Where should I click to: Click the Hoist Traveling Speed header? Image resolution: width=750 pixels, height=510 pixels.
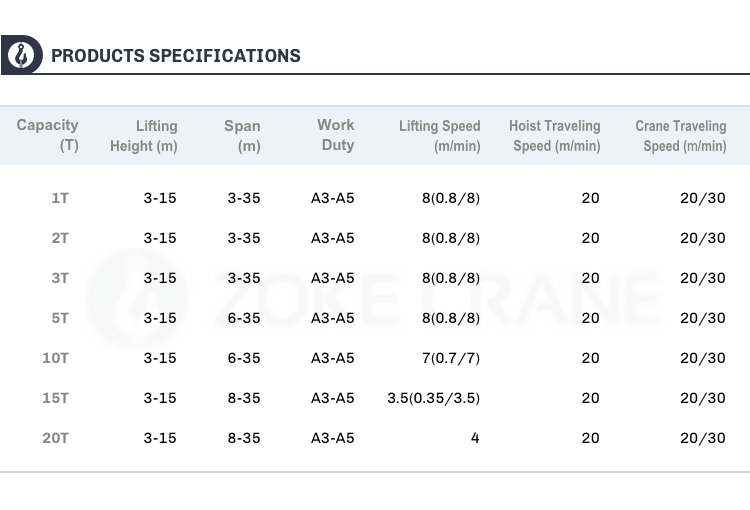click(x=554, y=135)
